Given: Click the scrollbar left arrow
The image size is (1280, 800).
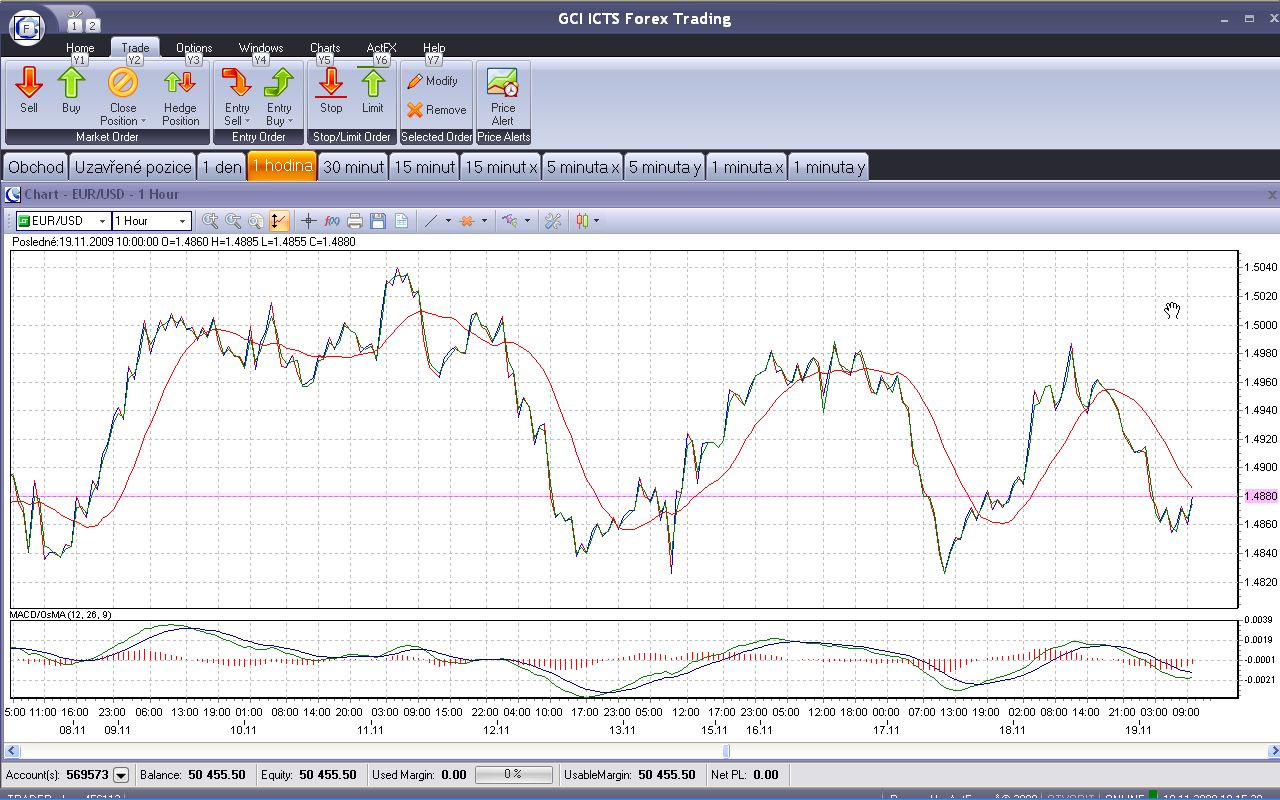Looking at the screenshot, I should [x=11, y=751].
